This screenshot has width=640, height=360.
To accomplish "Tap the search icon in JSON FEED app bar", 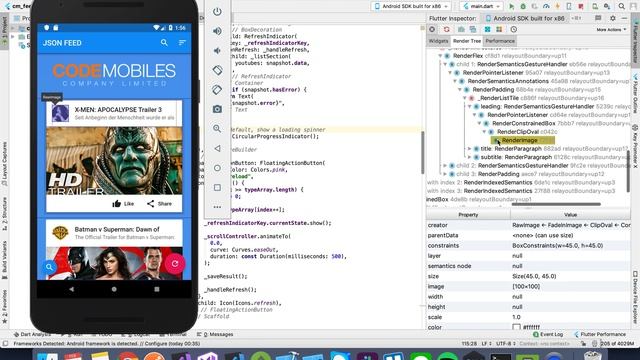I will 164,42.
